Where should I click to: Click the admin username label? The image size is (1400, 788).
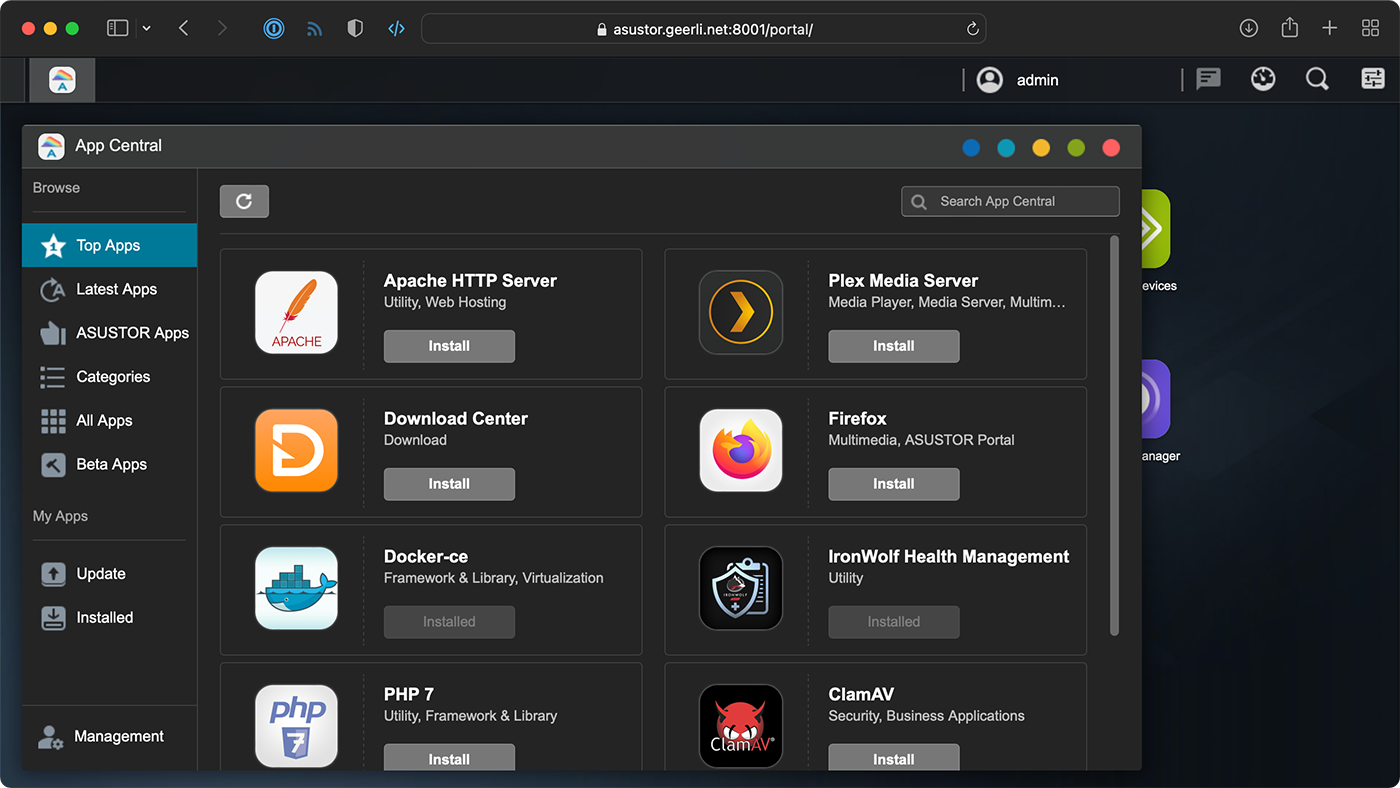click(1037, 80)
